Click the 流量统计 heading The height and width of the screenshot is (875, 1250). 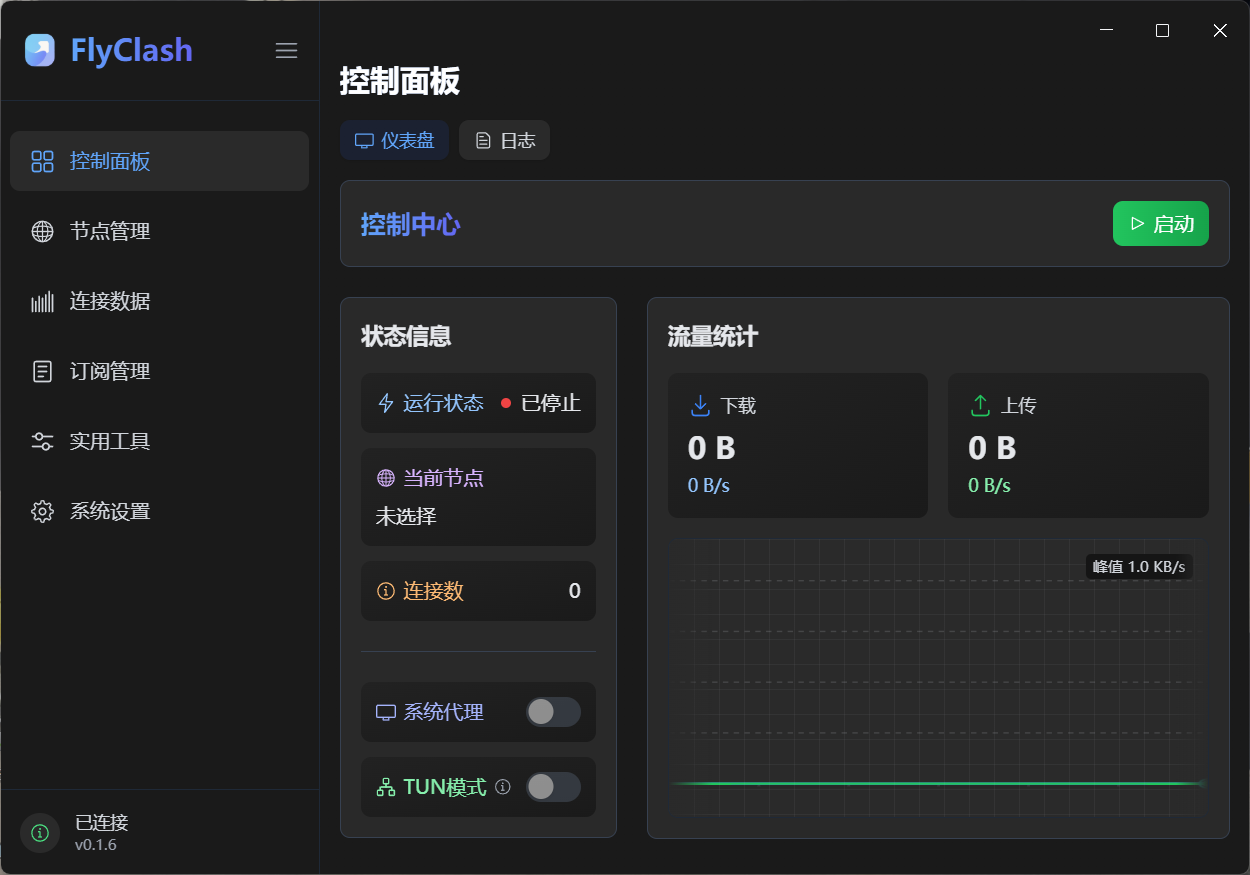713,337
